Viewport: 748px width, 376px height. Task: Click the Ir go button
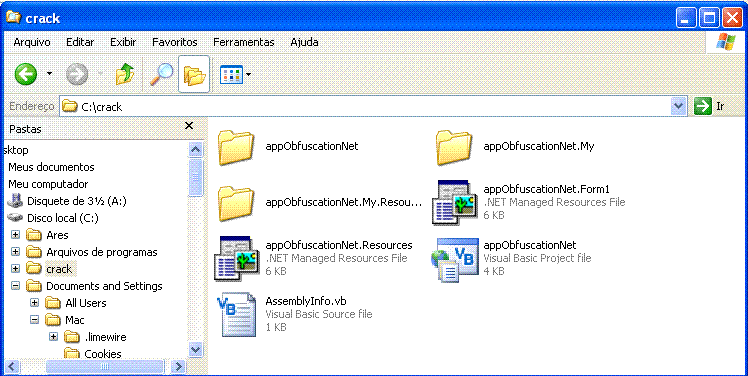coord(710,106)
